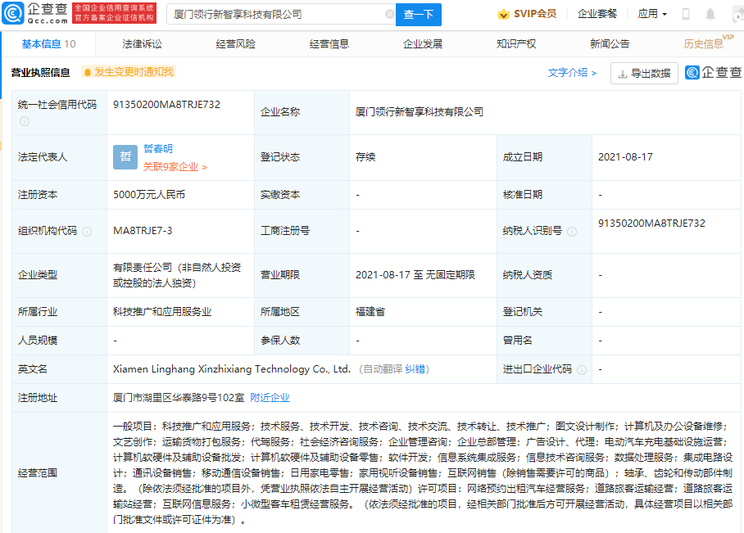Expand 文字介绍 section
Screen dimensions: 744x533
click(572, 73)
